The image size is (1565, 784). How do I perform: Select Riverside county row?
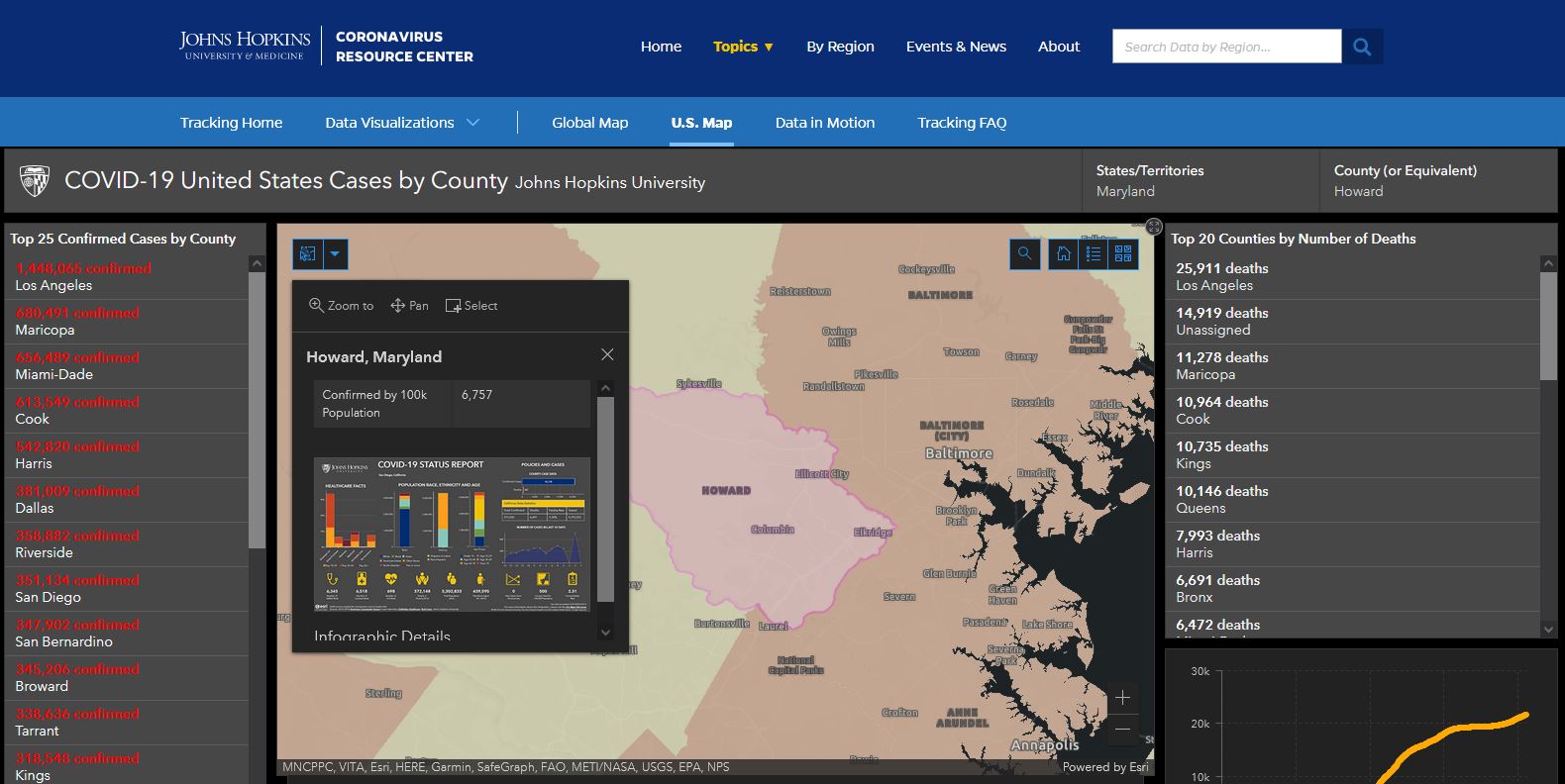point(127,544)
